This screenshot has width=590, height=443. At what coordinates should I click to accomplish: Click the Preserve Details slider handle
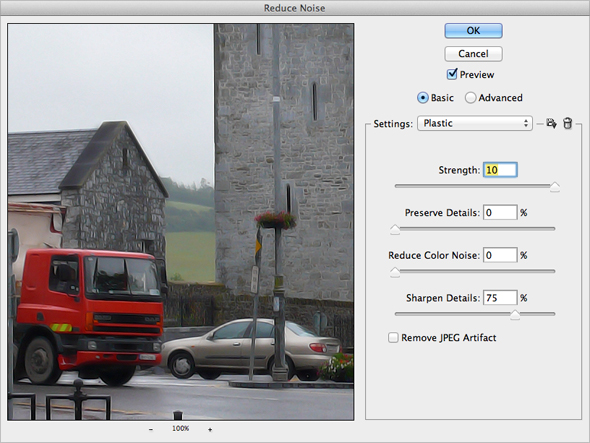(x=395, y=230)
